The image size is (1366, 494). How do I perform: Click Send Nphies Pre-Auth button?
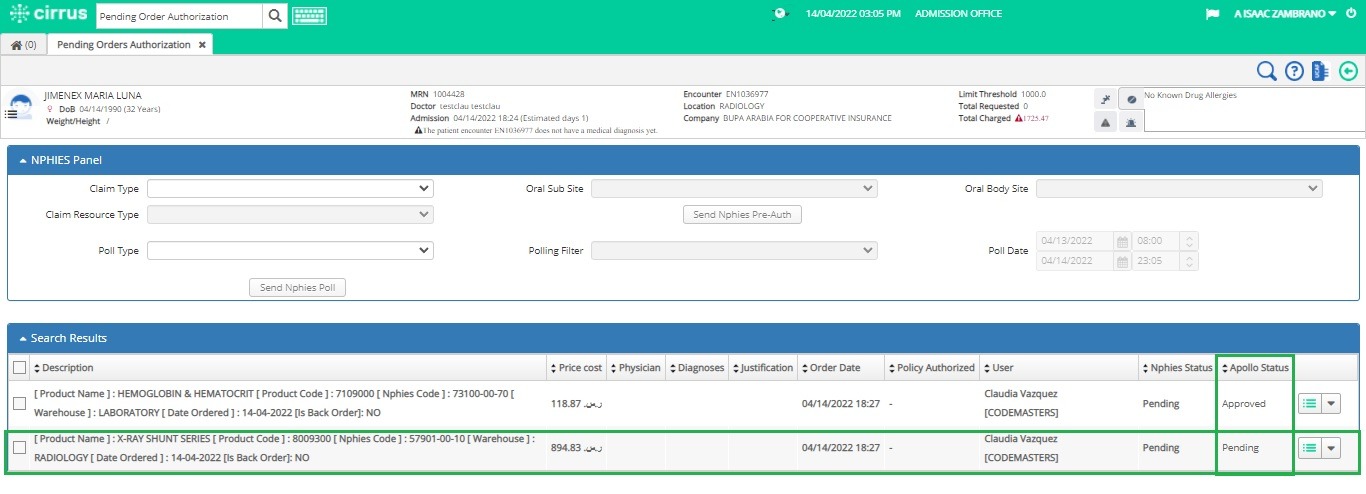(742, 215)
